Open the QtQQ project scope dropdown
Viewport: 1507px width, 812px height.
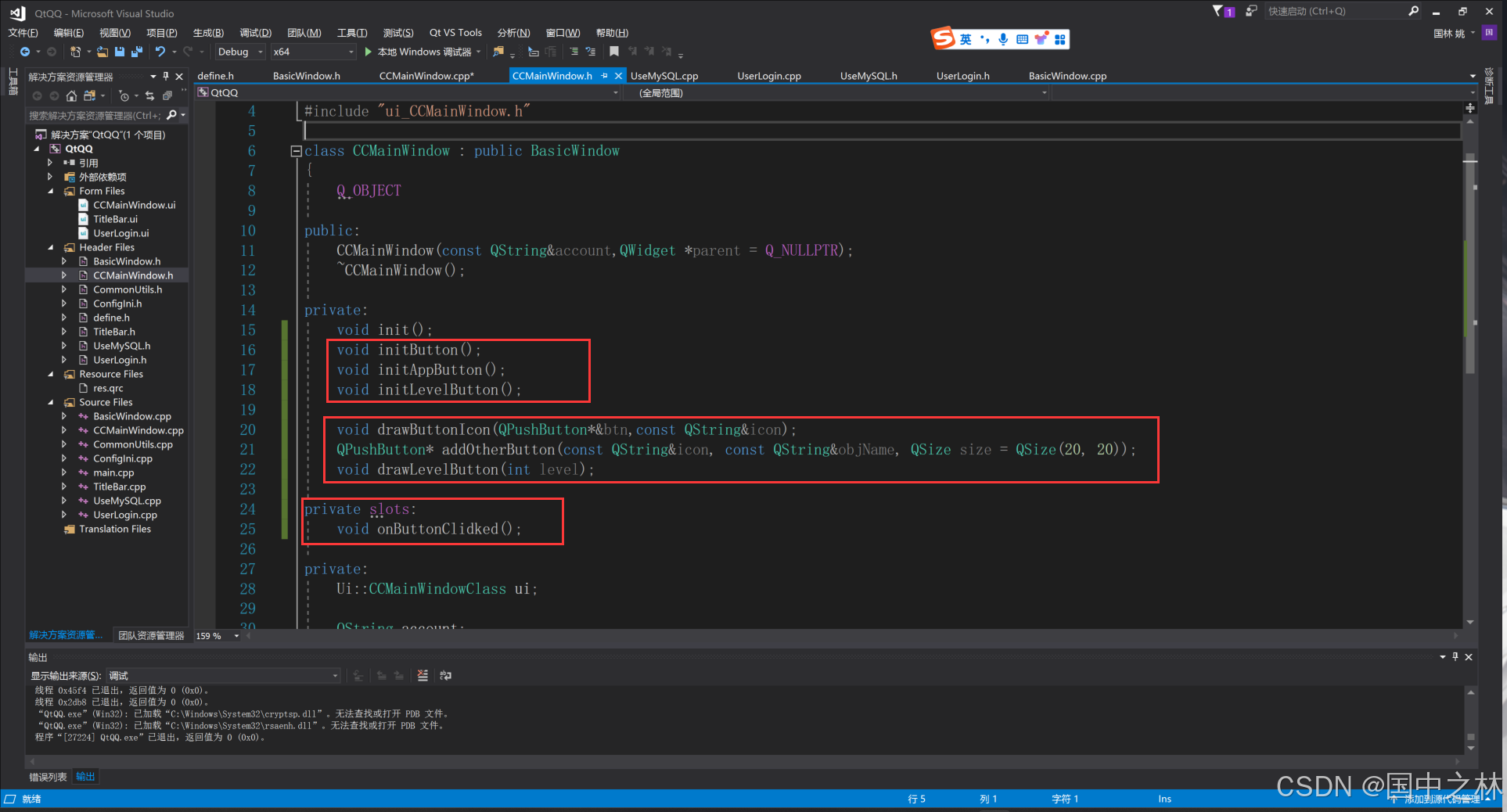pyautogui.click(x=408, y=92)
